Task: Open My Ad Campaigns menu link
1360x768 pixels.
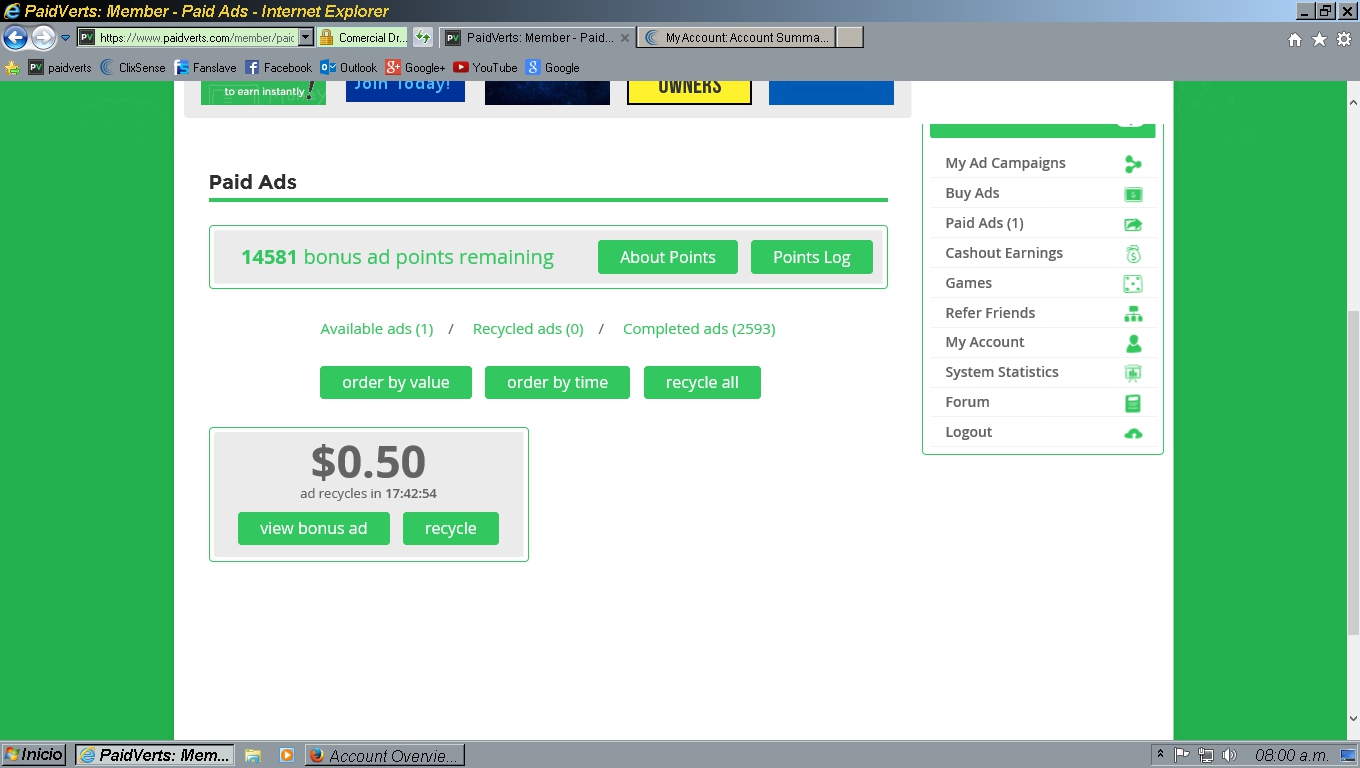Action: (1005, 163)
